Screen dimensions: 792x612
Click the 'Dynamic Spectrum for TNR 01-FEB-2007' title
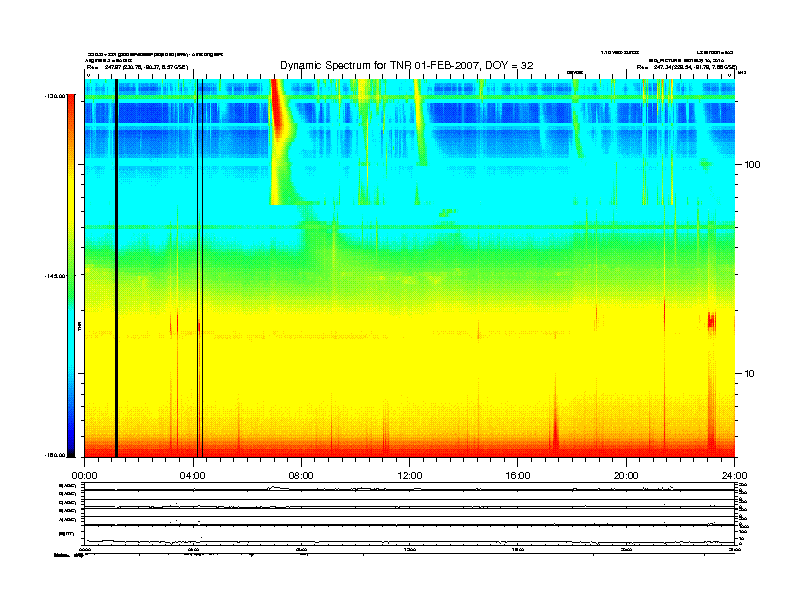[407, 65]
